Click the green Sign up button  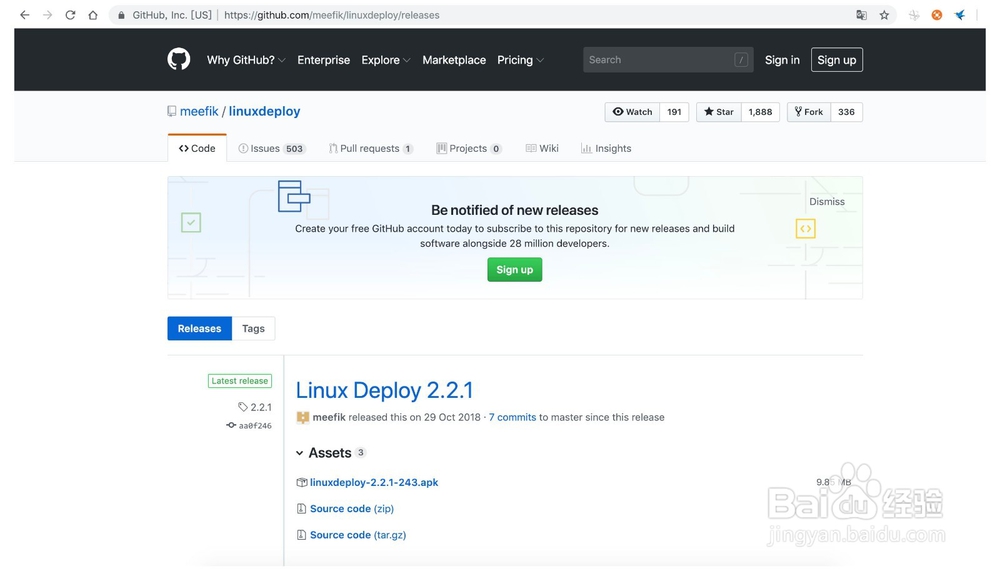click(515, 269)
